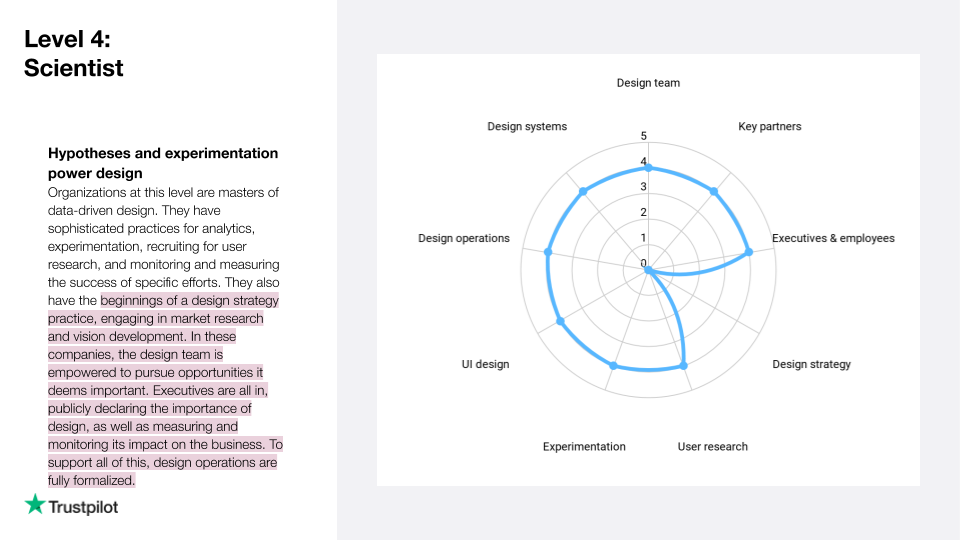
Task: Click the Level 4: Scientist title
Action: [x=73, y=53]
